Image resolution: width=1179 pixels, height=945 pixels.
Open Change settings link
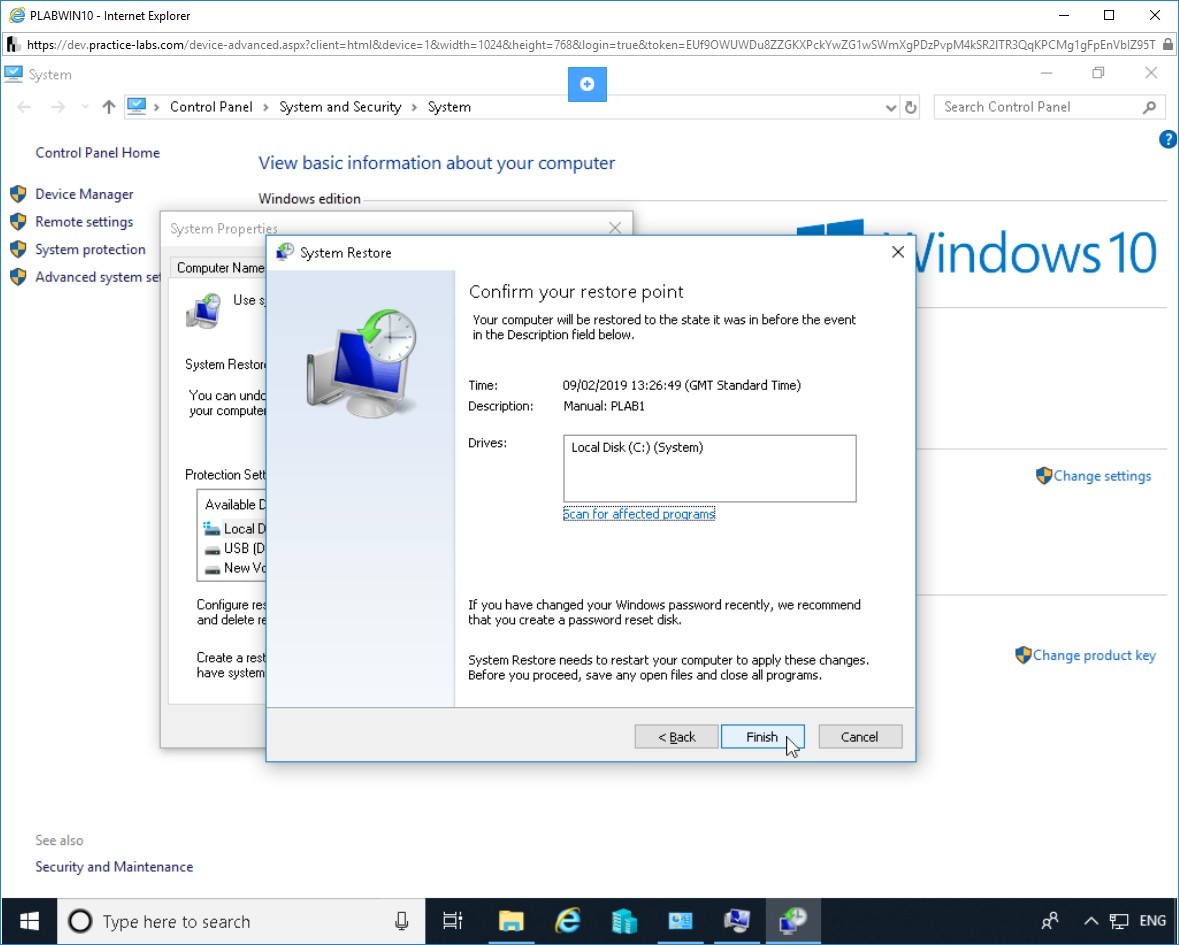pos(1102,476)
